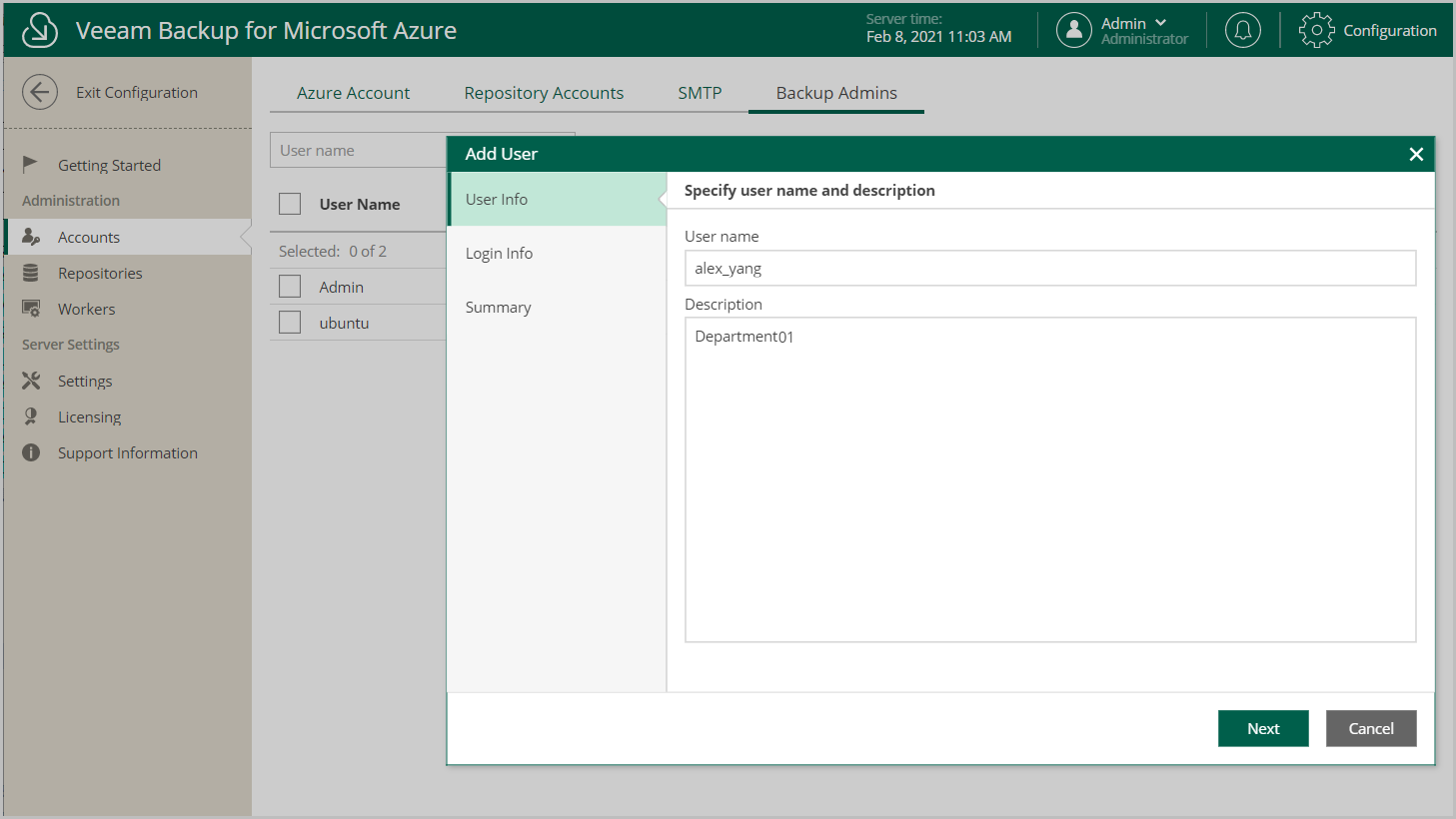Click the Selected: 0 of 2 text
The height and width of the screenshot is (819, 1456).
[333, 251]
